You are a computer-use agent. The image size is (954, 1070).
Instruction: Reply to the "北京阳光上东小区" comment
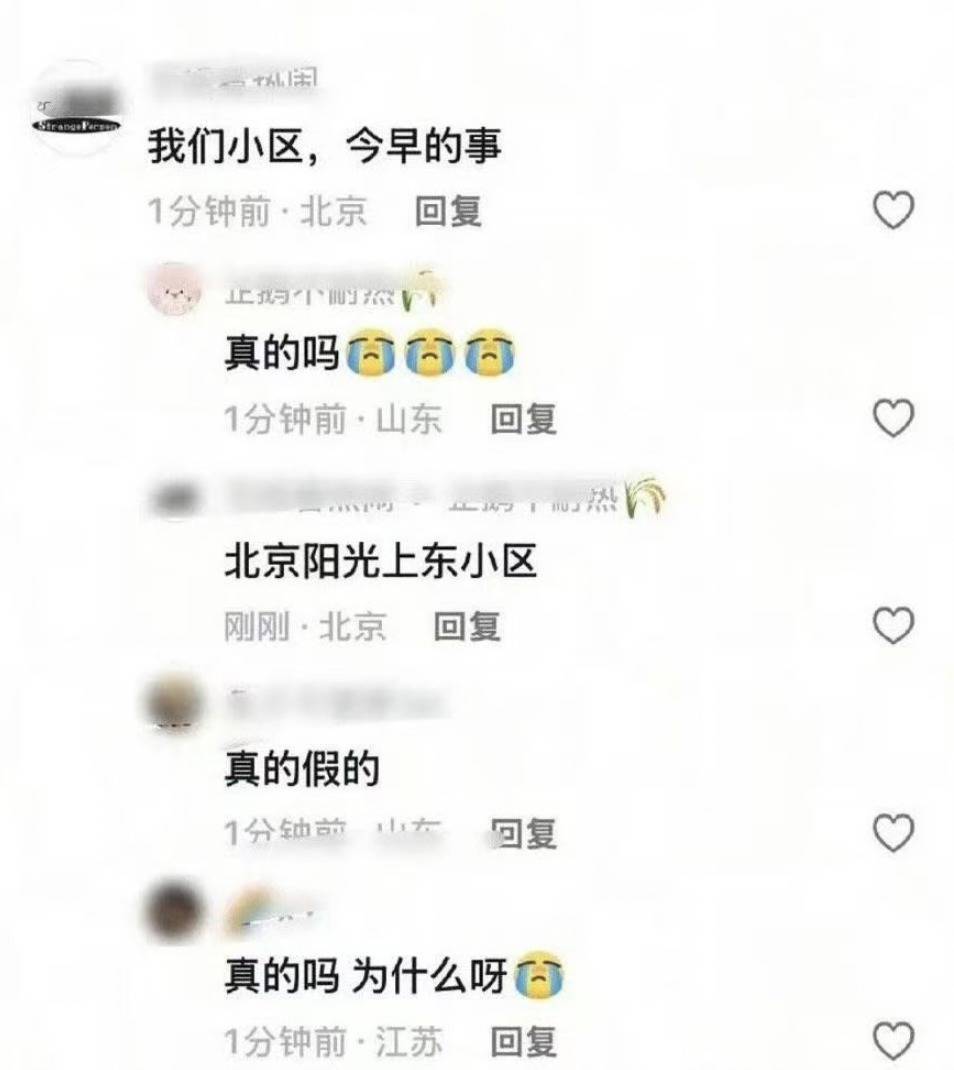[467, 626]
